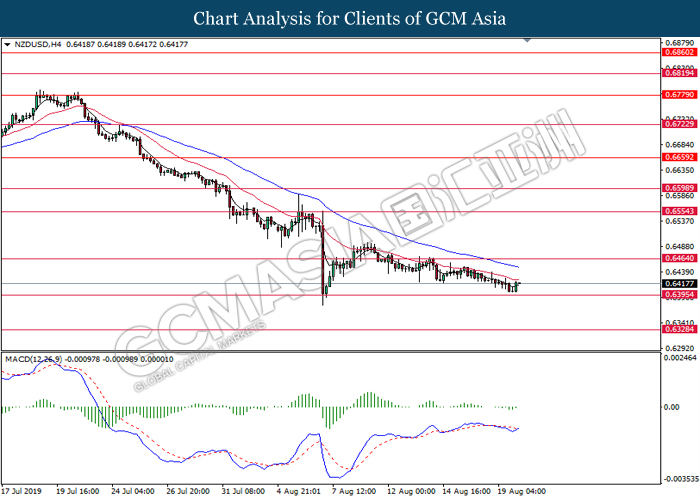Viewport: 700px width, 500px height.
Task: Click the 4 Aug 21:01 time label
Action: [299, 491]
